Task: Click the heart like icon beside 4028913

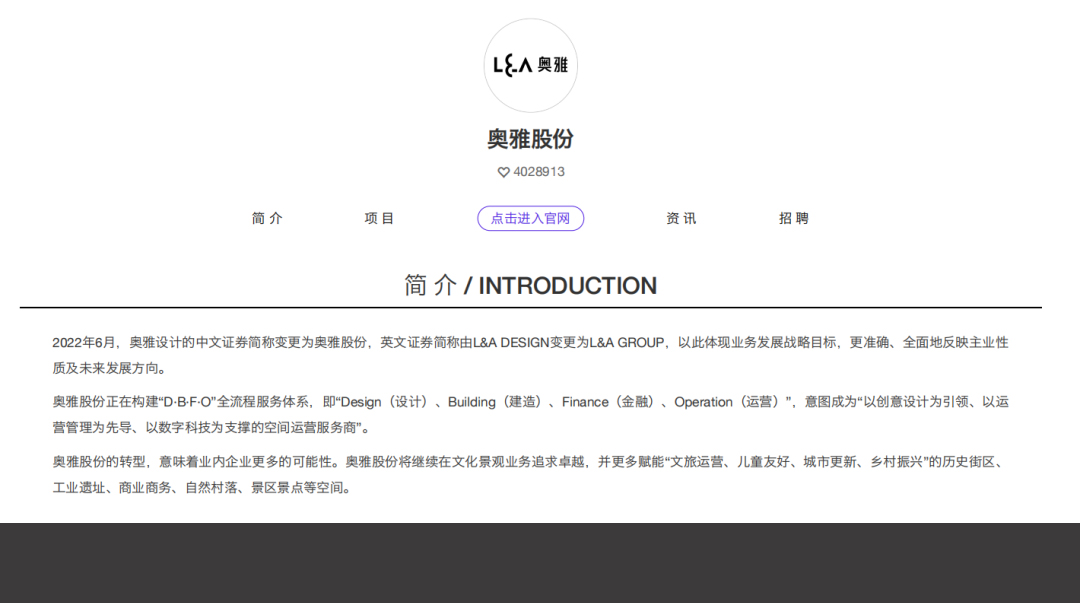Action: coord(503,172)
